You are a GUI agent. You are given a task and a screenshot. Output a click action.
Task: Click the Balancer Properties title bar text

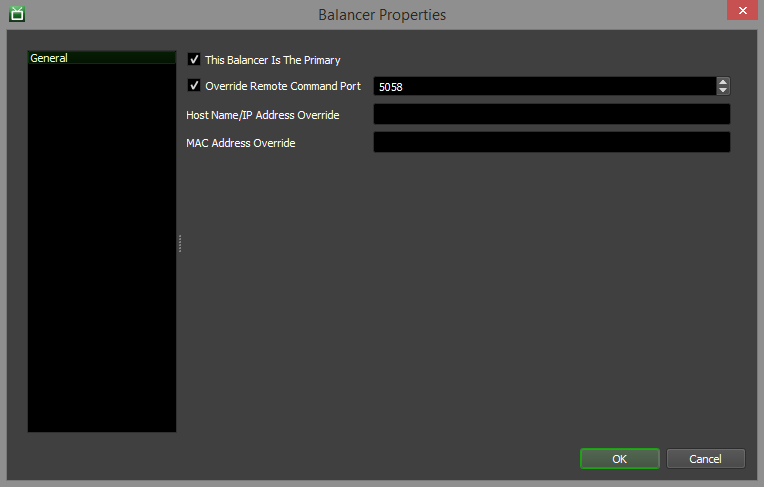click(382, 14)
